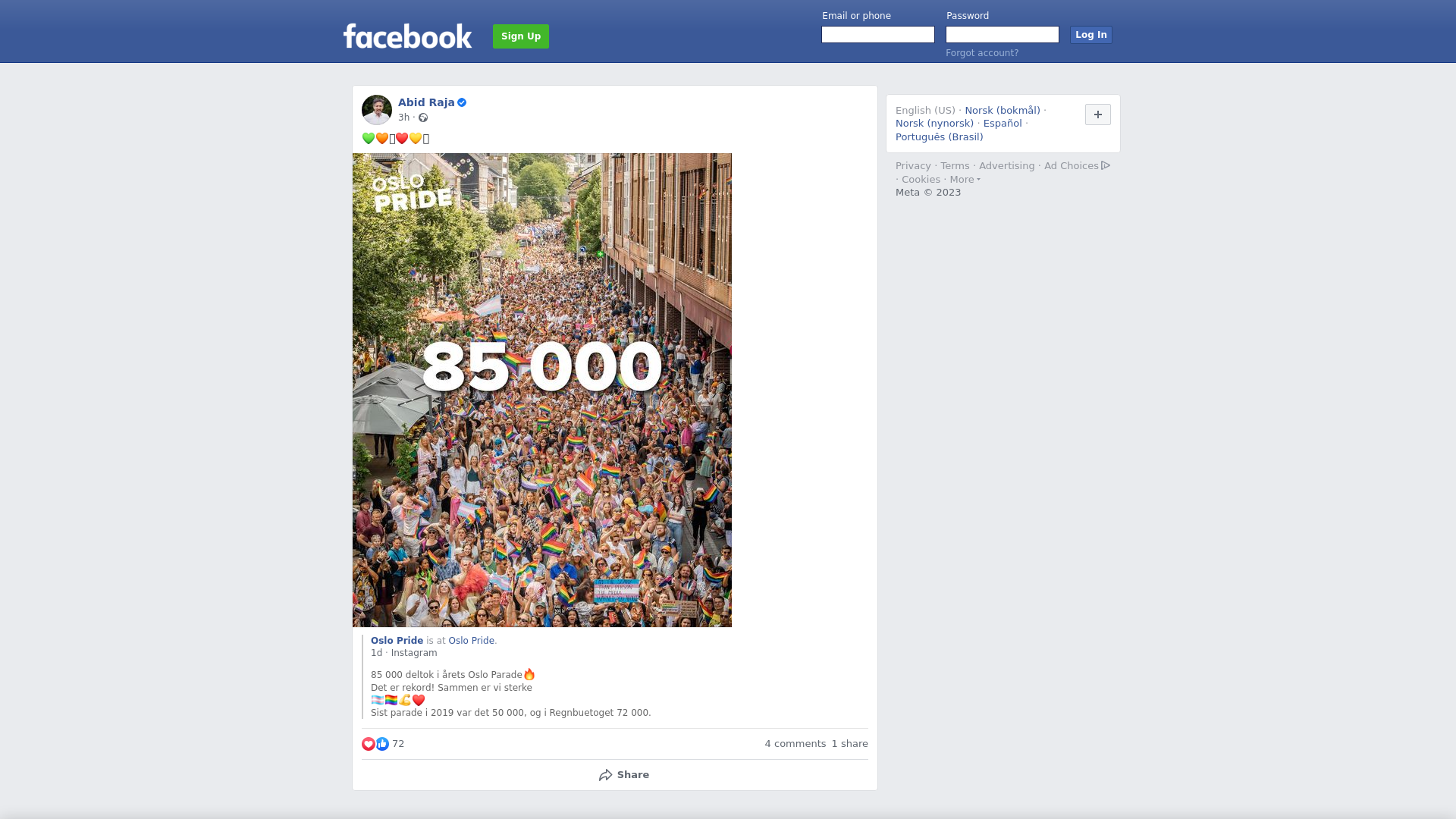The image size is (1456, 819).
Task: Click the thumbs-up like reaction icon
Action: [382, 744]
